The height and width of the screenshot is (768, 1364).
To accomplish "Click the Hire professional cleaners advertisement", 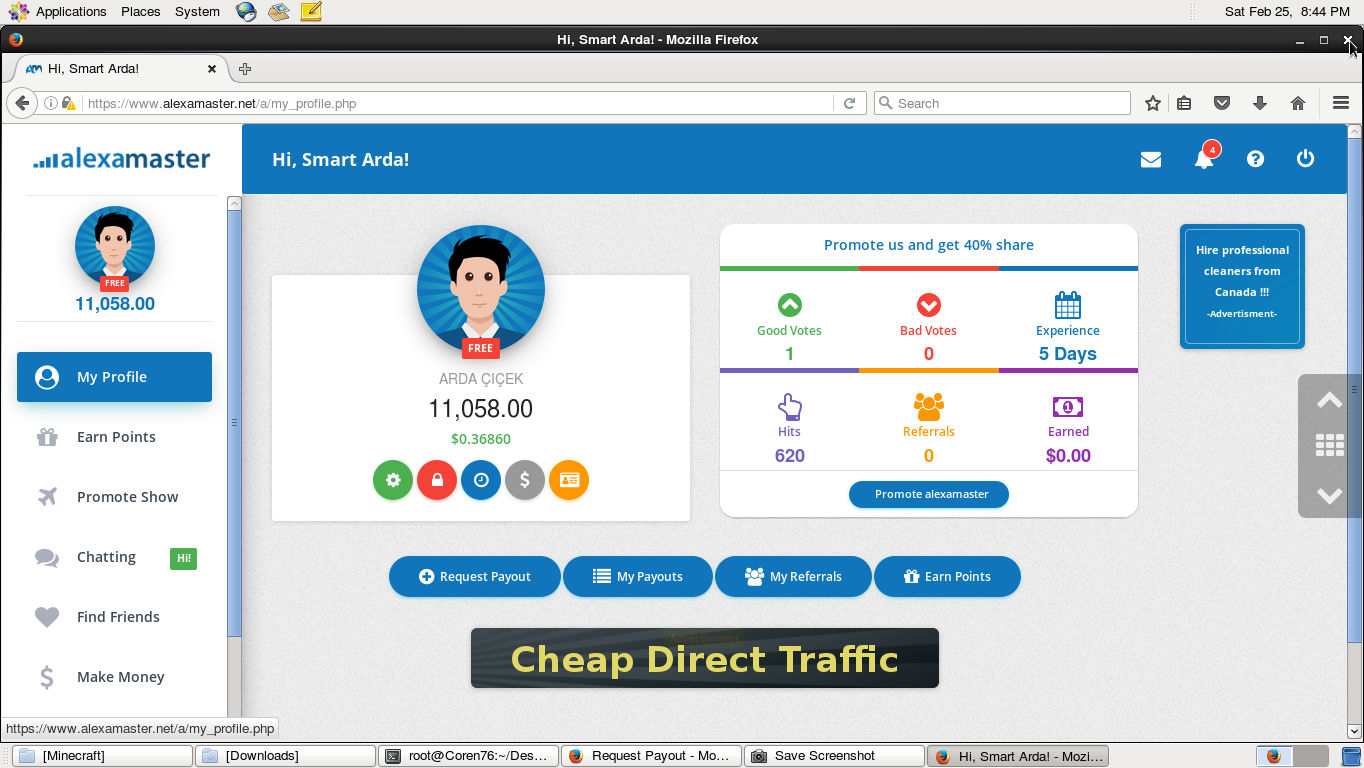I will pos(1242,285).
